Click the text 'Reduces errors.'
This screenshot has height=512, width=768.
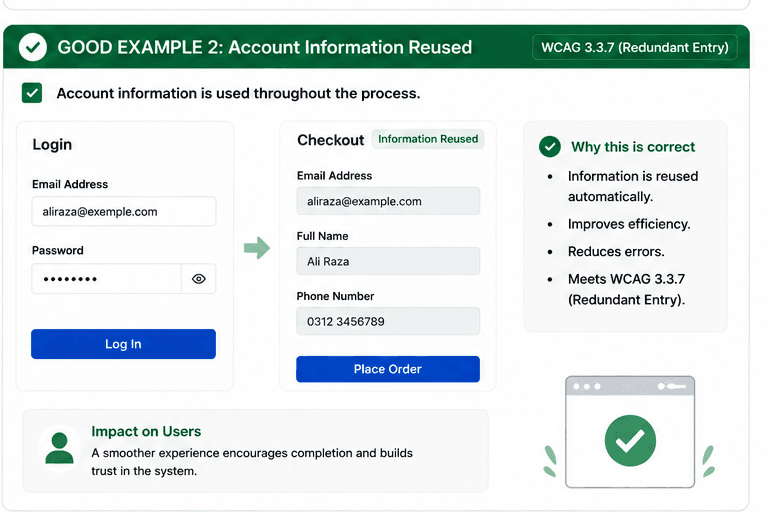pyautogui.click(x=616, y=251)
